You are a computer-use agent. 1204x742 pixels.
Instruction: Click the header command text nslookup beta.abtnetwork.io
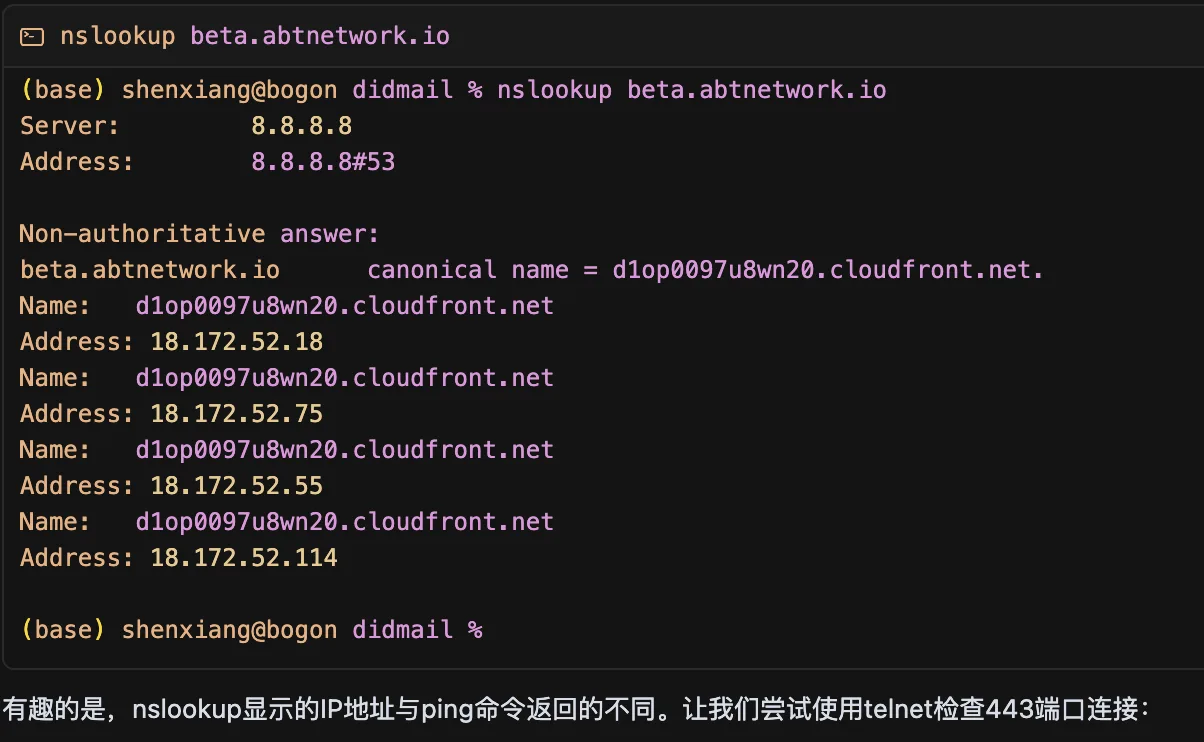(255, 36)
